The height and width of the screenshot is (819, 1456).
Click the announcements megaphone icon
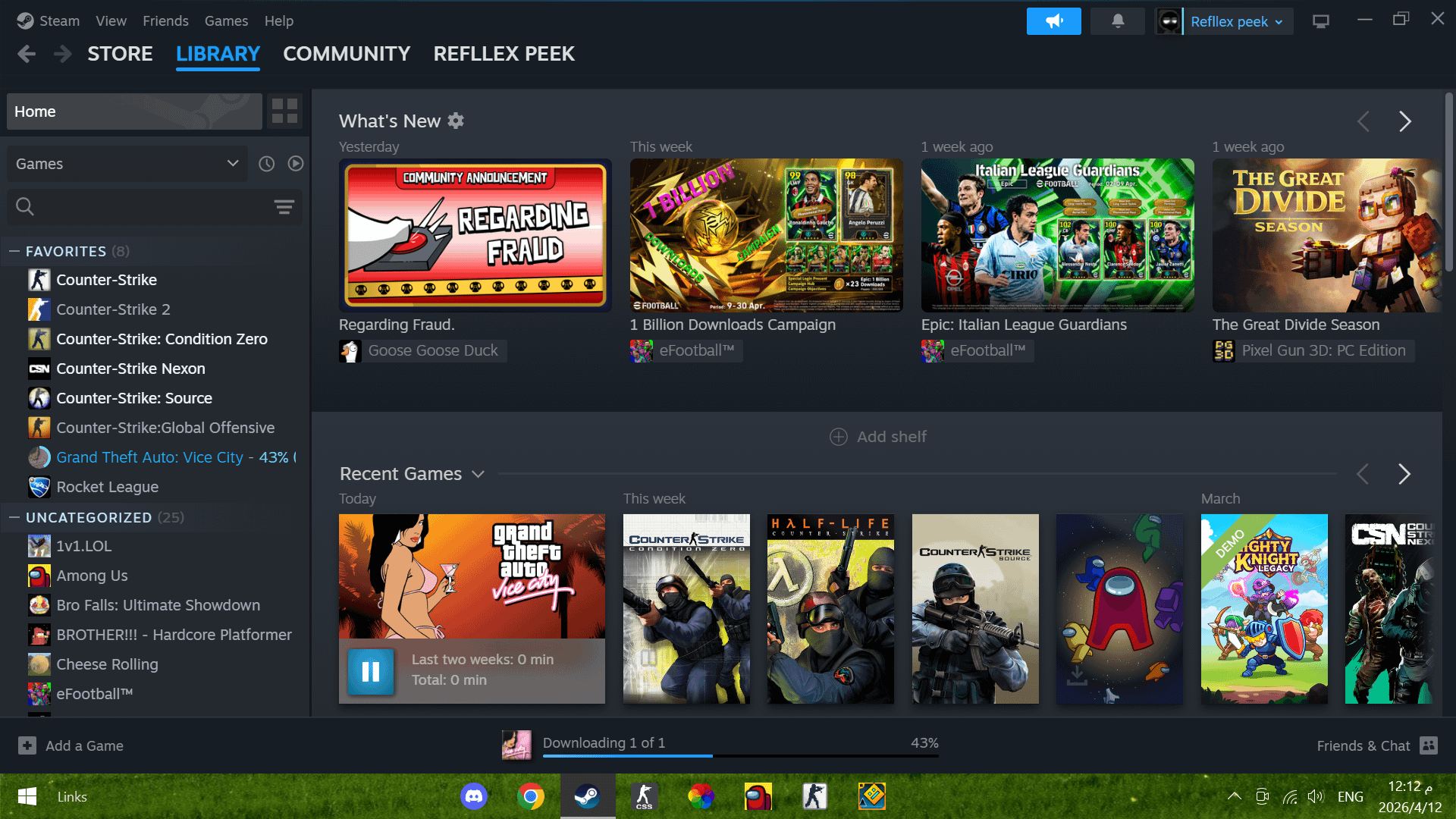[x=1053, y=21]
